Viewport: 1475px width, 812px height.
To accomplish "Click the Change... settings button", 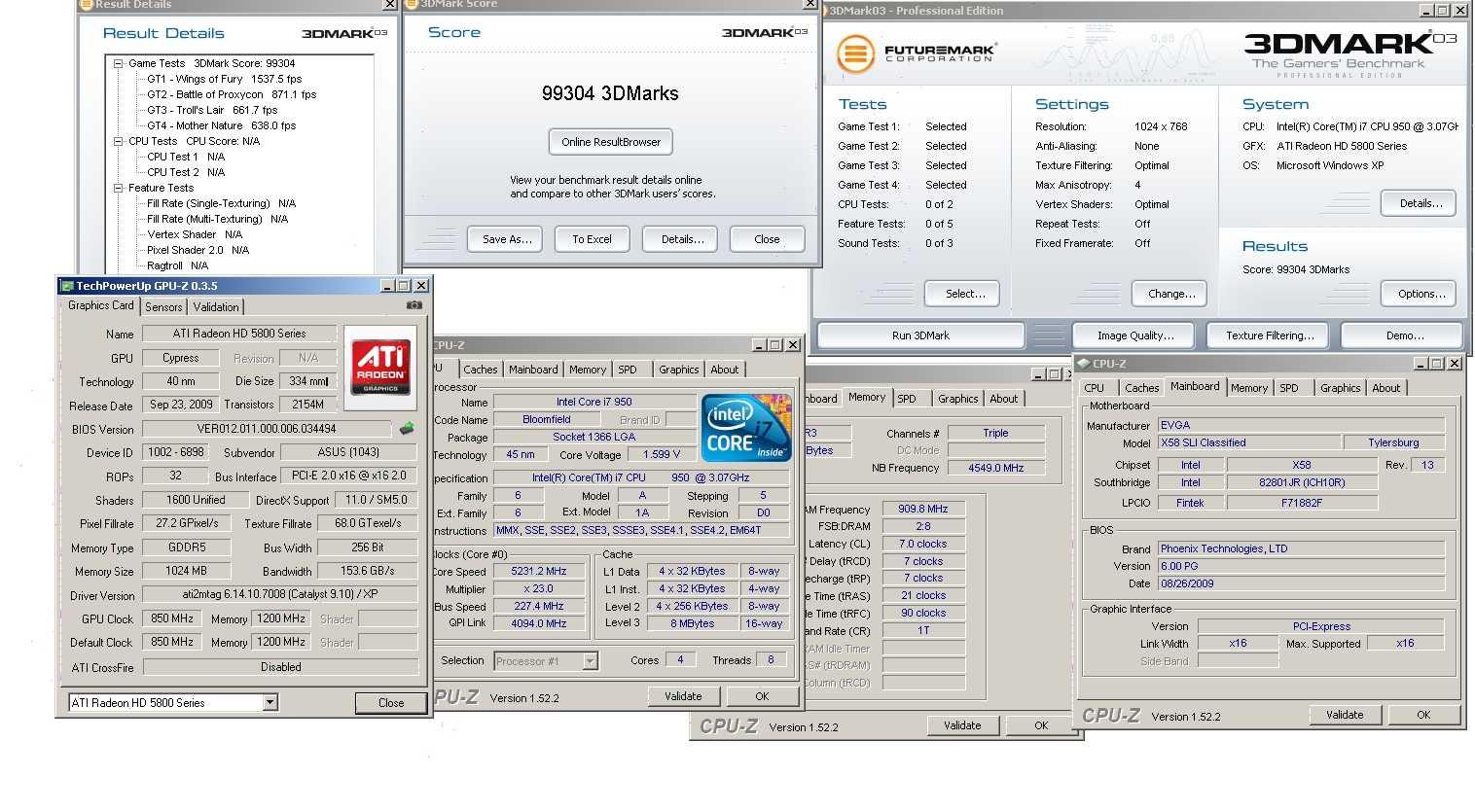I will (1171, 294).
